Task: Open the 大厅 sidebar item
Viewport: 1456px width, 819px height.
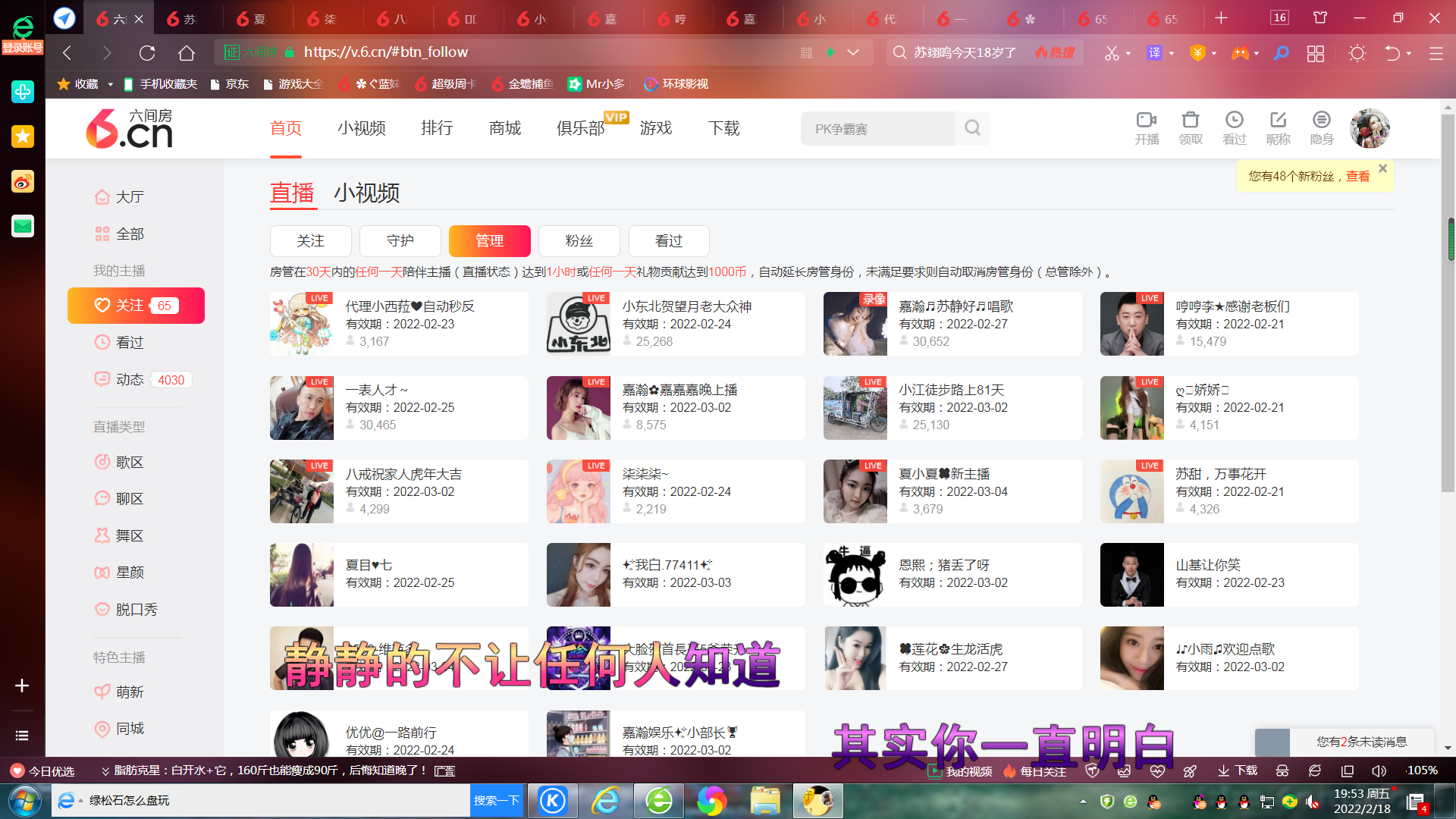Action: point(119,197)
